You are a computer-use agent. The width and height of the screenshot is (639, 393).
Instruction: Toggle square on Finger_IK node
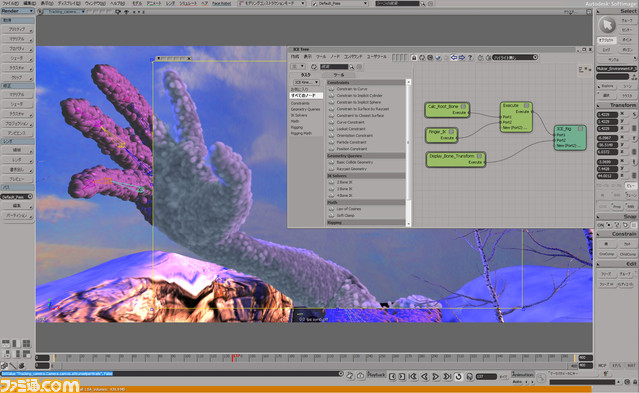coord(451,132)
